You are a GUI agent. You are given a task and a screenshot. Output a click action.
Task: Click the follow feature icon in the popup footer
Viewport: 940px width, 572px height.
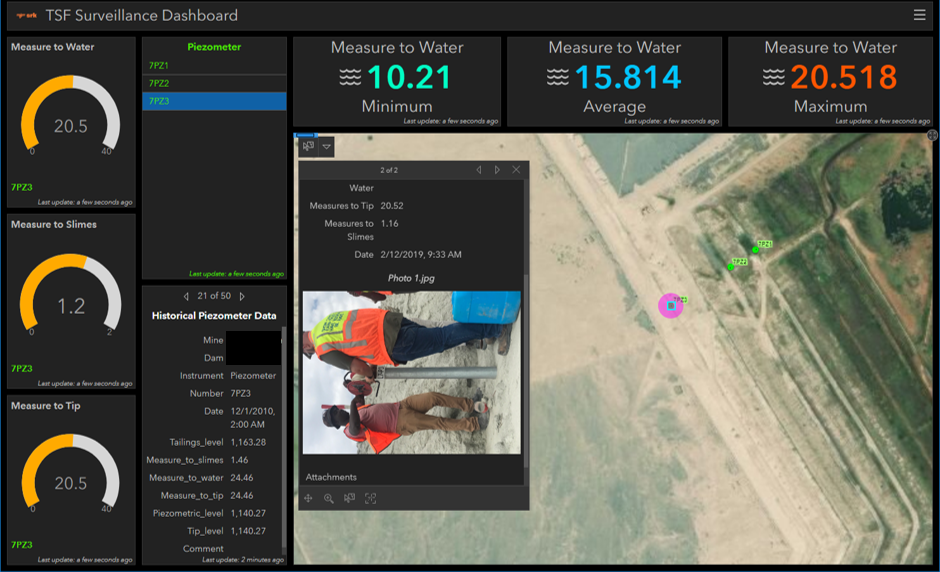click(x=370, y=498)
